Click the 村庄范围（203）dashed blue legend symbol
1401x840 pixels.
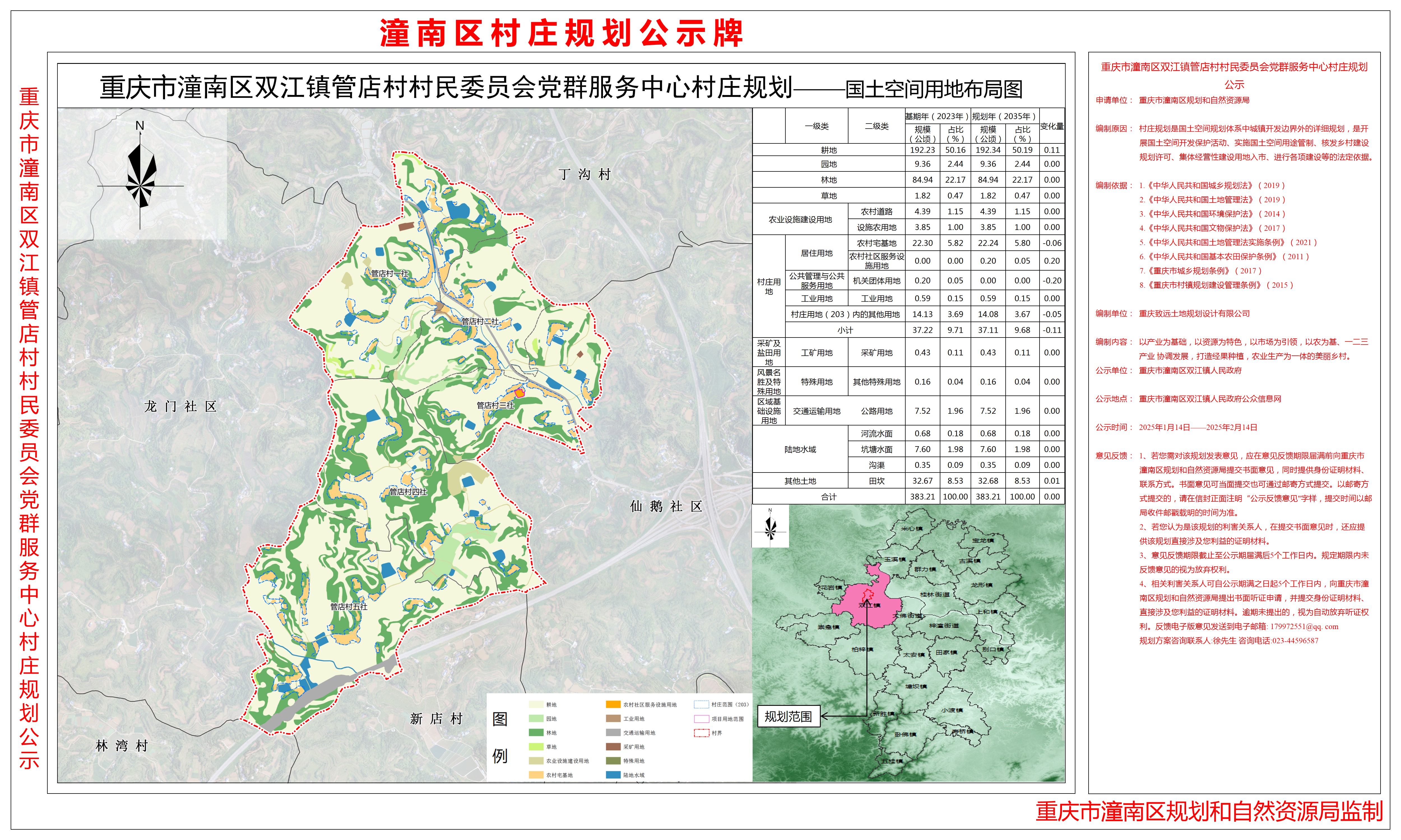pyautogui.click(x=701, y=705)
